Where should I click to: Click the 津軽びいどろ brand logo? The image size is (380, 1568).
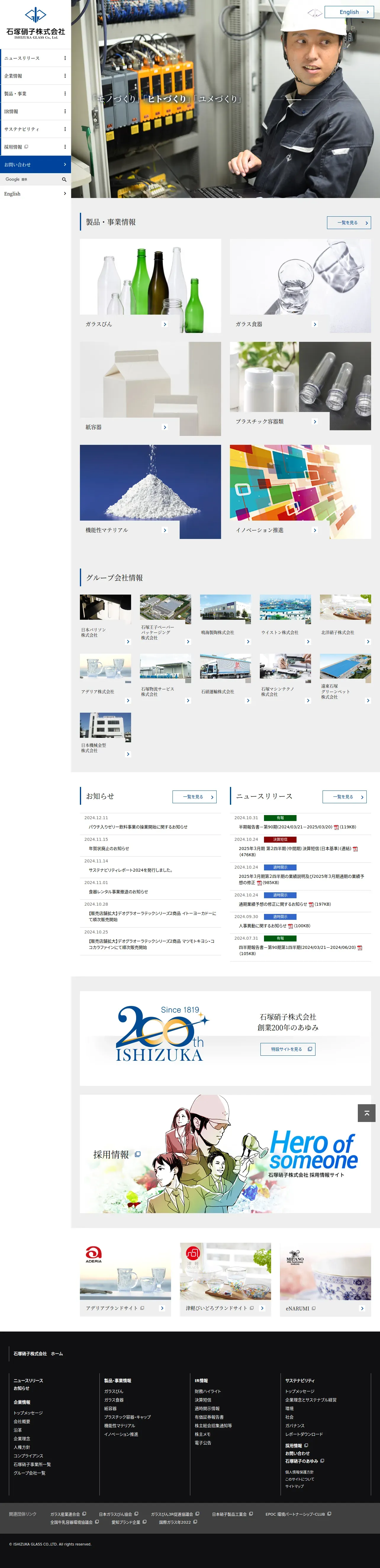(192, 1253)
